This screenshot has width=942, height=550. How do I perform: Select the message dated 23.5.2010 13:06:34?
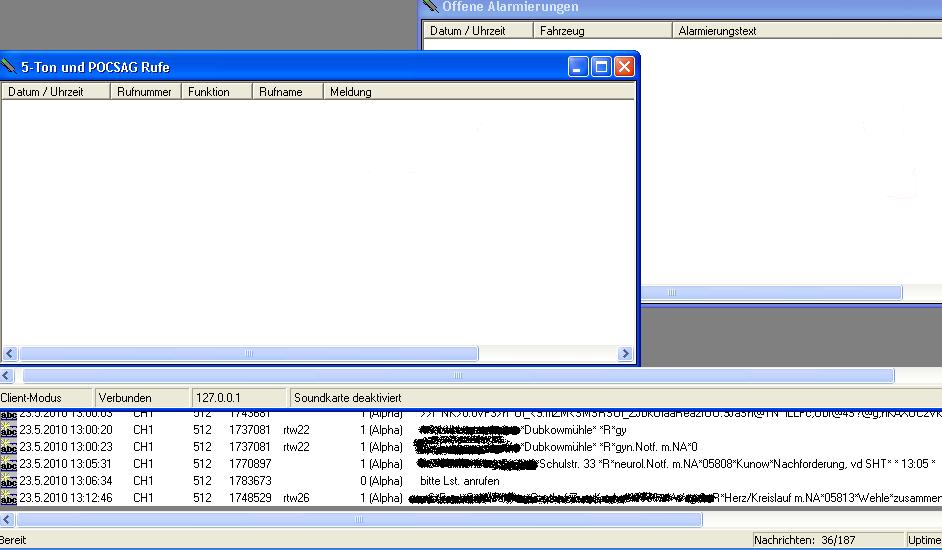point(471,481)
